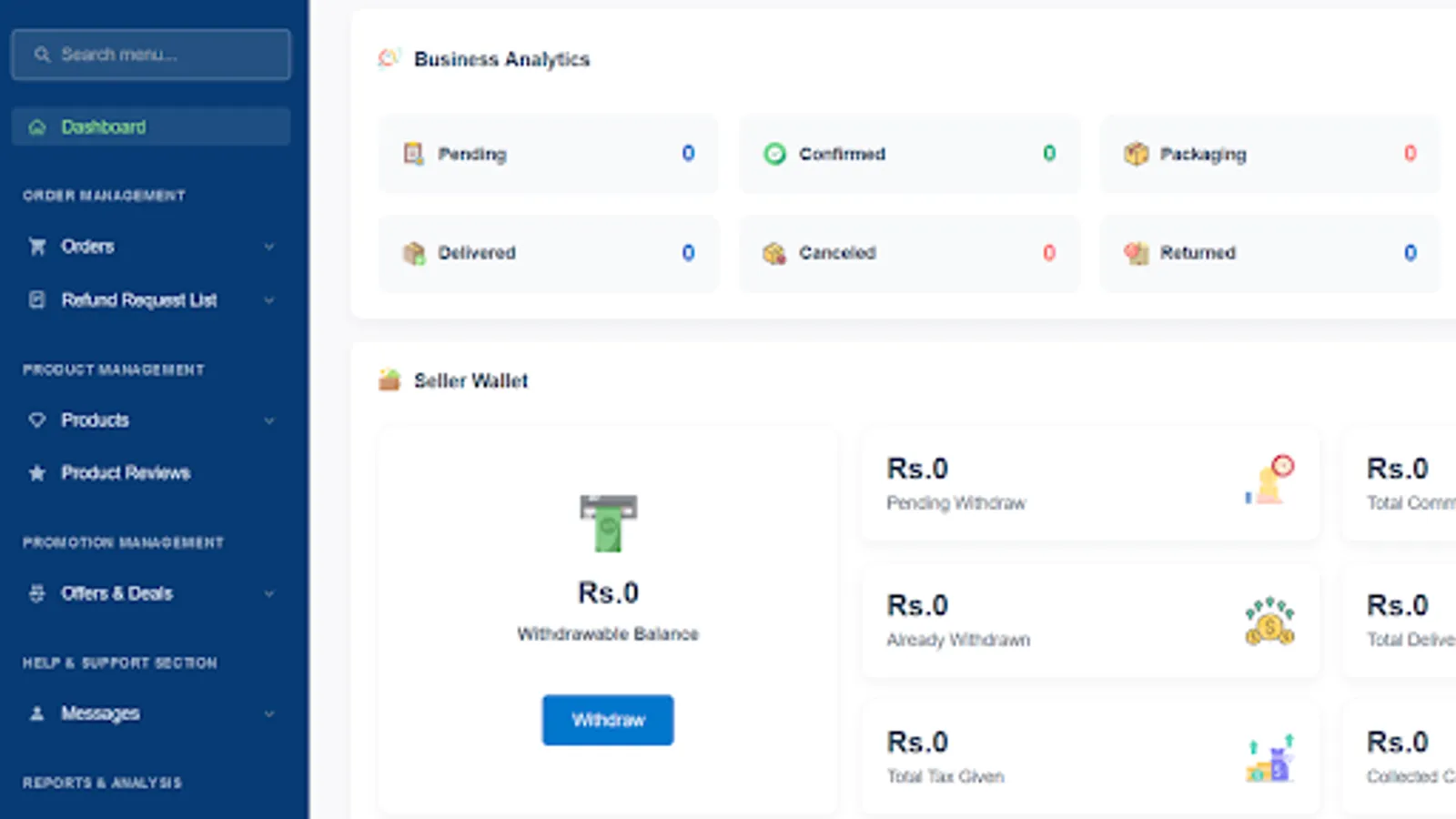Open the Delivered orders card
This screenshot has width=1456, height=819.
point(548,253)
